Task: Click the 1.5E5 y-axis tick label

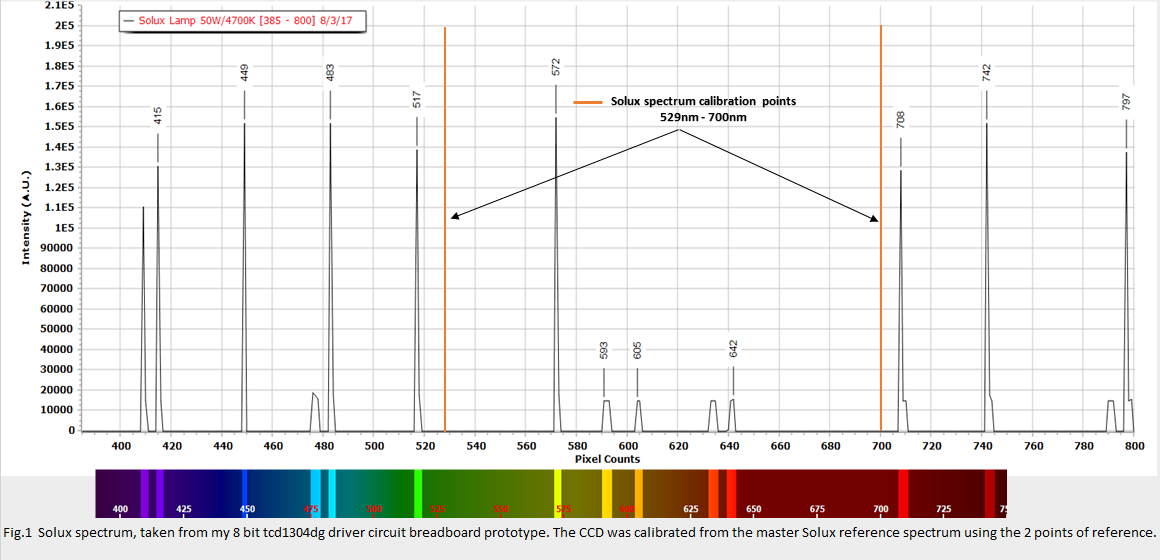Action: click(x=59, y=126)
